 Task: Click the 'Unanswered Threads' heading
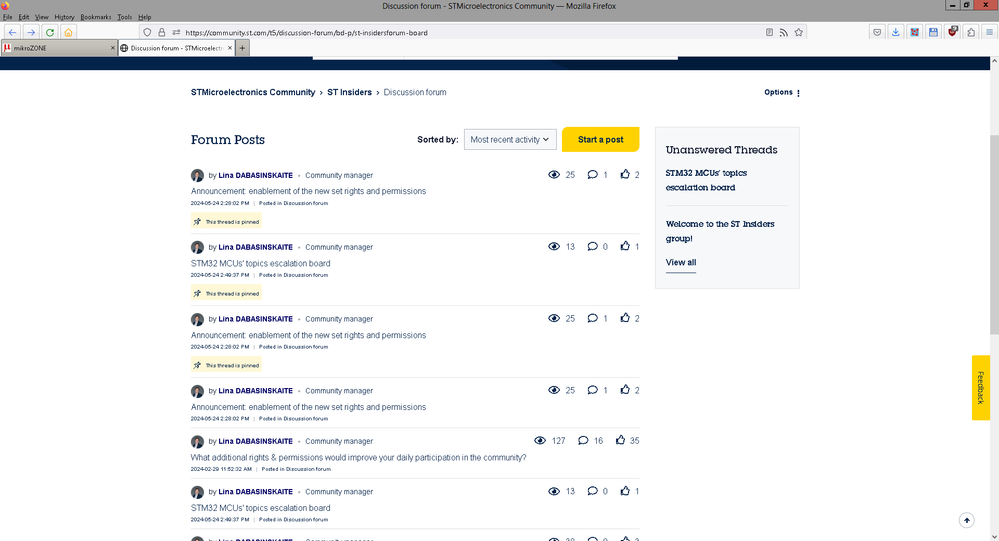click(x=721, y=150)
